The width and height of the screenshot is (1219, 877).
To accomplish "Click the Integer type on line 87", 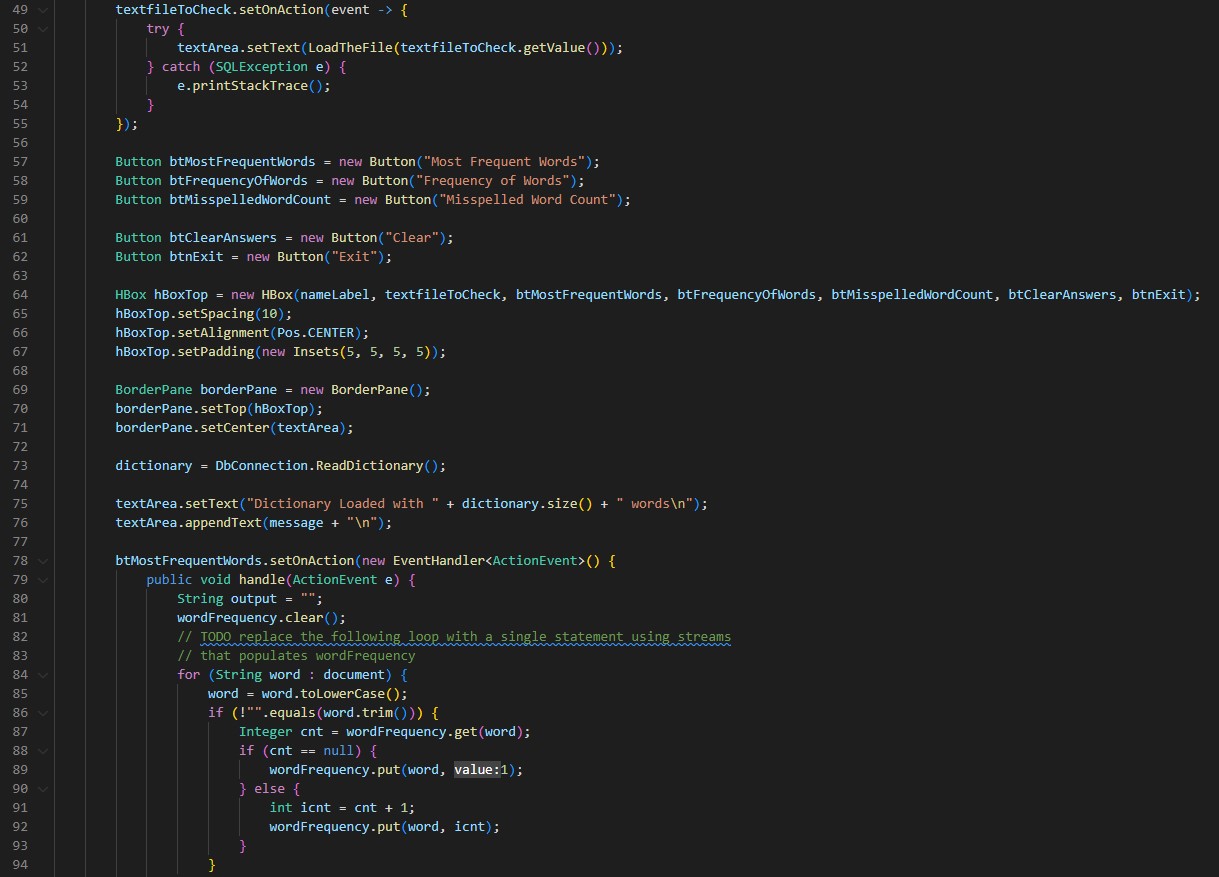I will coord(266,732).
